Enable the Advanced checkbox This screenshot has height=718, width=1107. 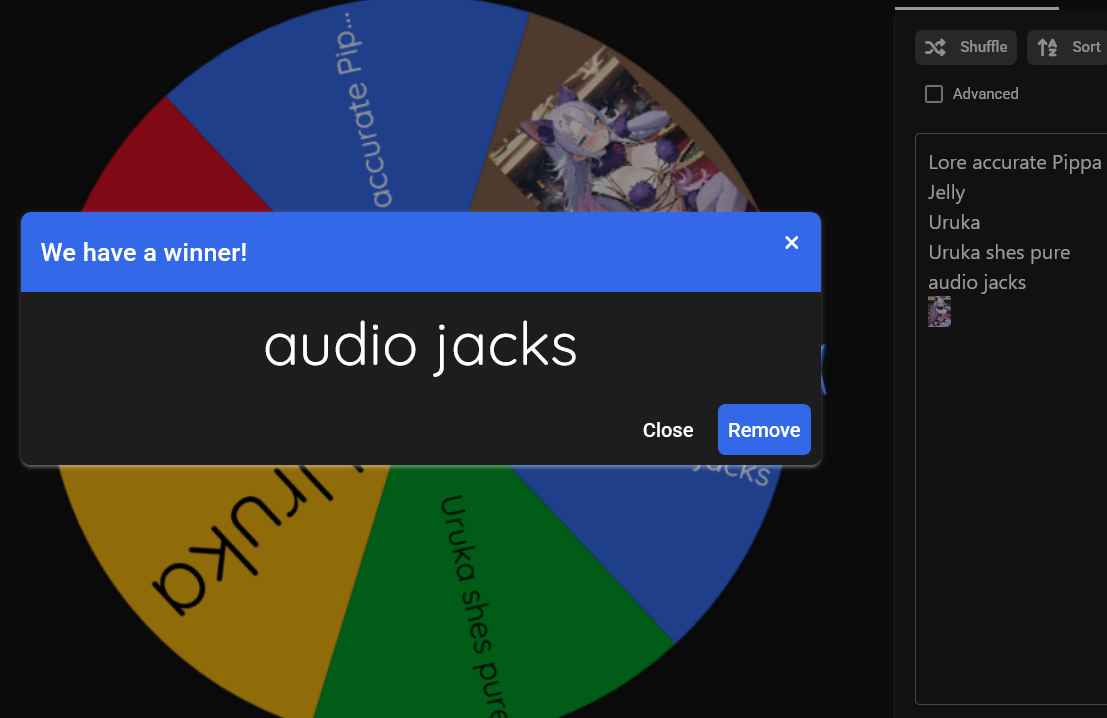click(934, 94)
